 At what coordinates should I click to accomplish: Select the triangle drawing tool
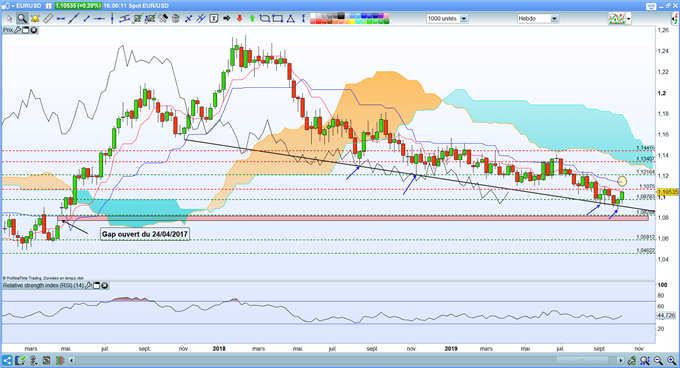[x=291, y=19]
